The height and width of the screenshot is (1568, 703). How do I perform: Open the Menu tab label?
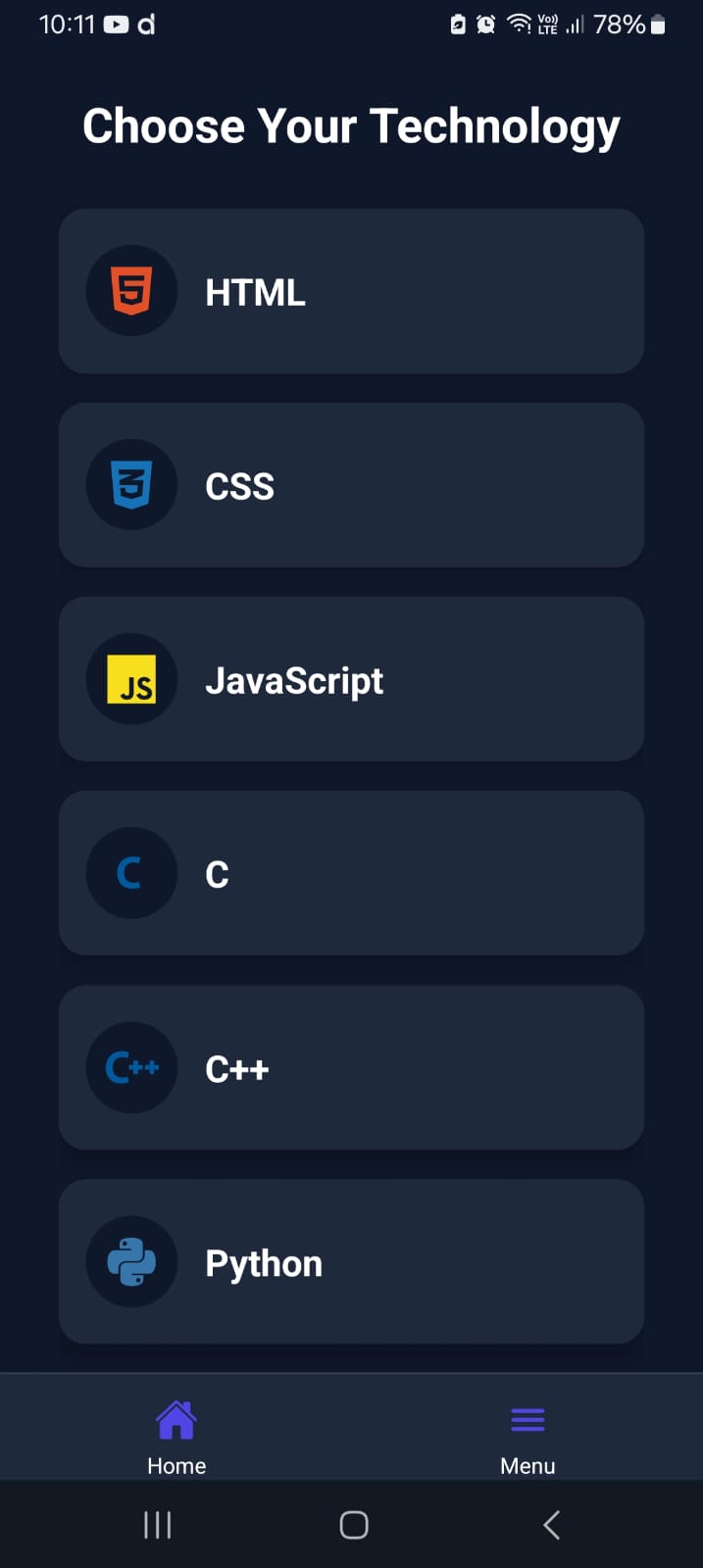(x=527, y=1466)
